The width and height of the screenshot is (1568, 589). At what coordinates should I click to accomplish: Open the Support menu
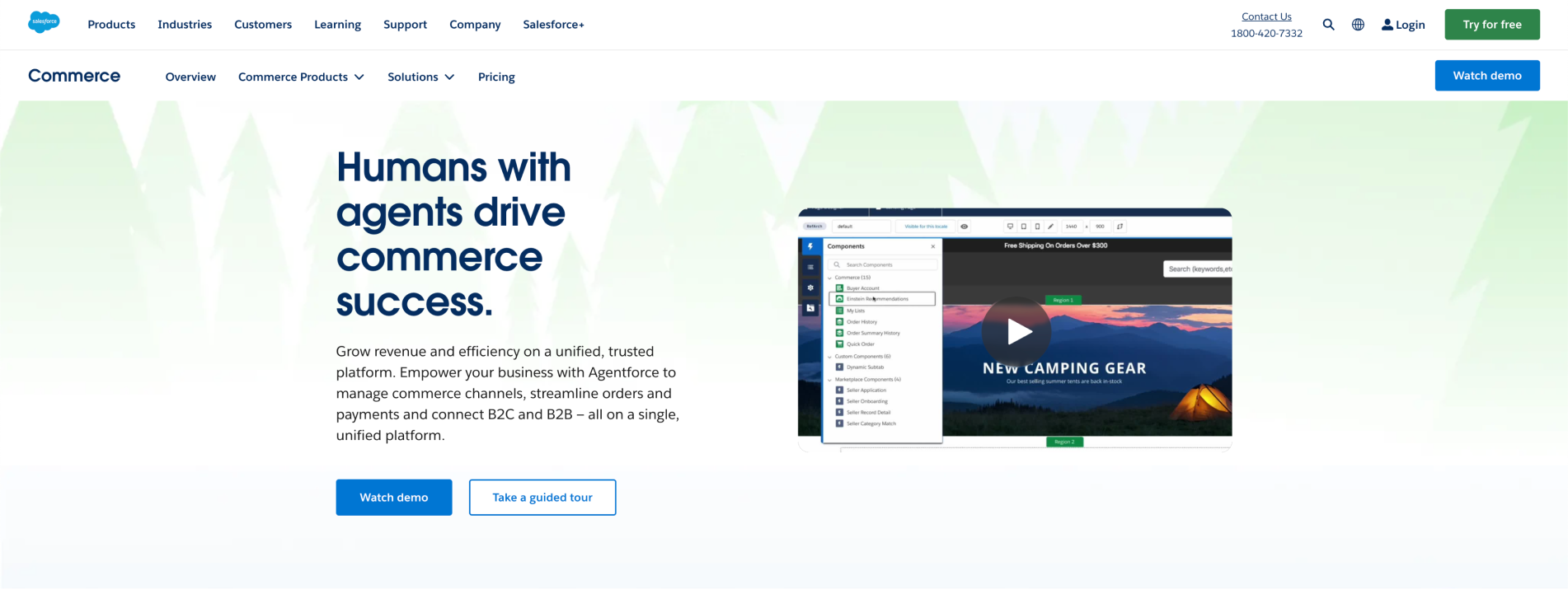(x=405, y=25)
